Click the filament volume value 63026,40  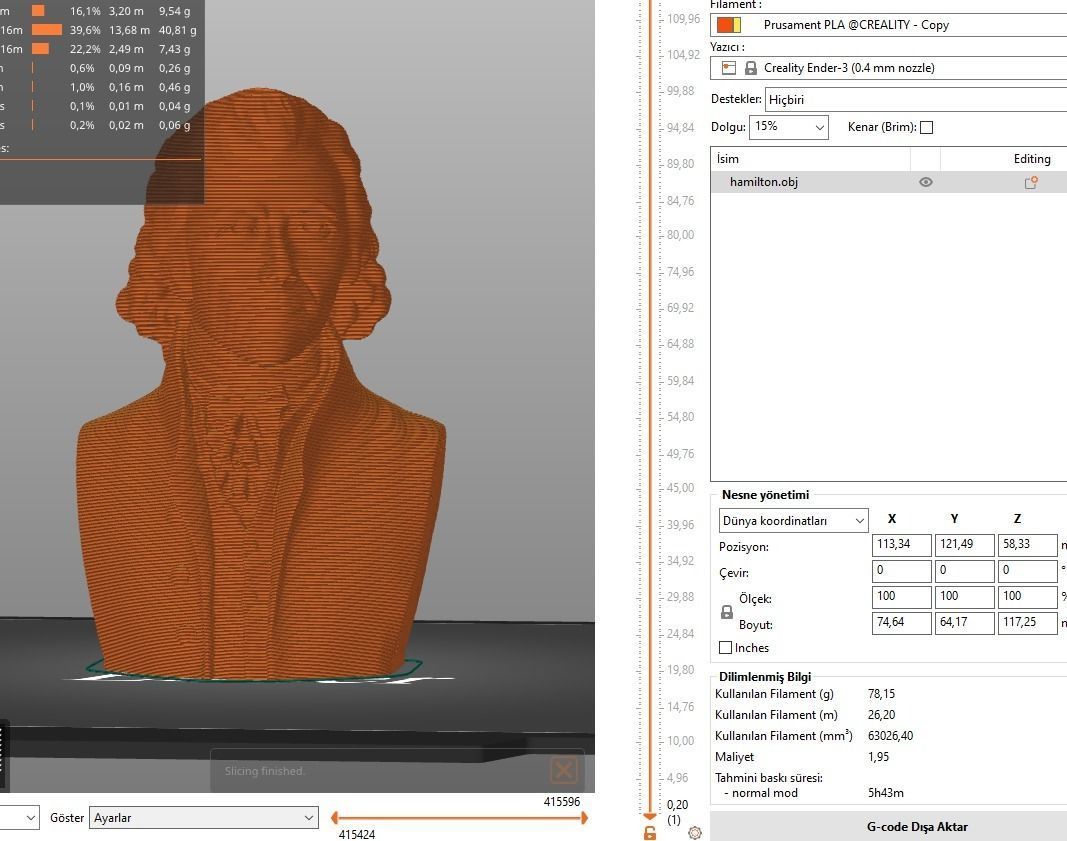click(x=891, y=736)
